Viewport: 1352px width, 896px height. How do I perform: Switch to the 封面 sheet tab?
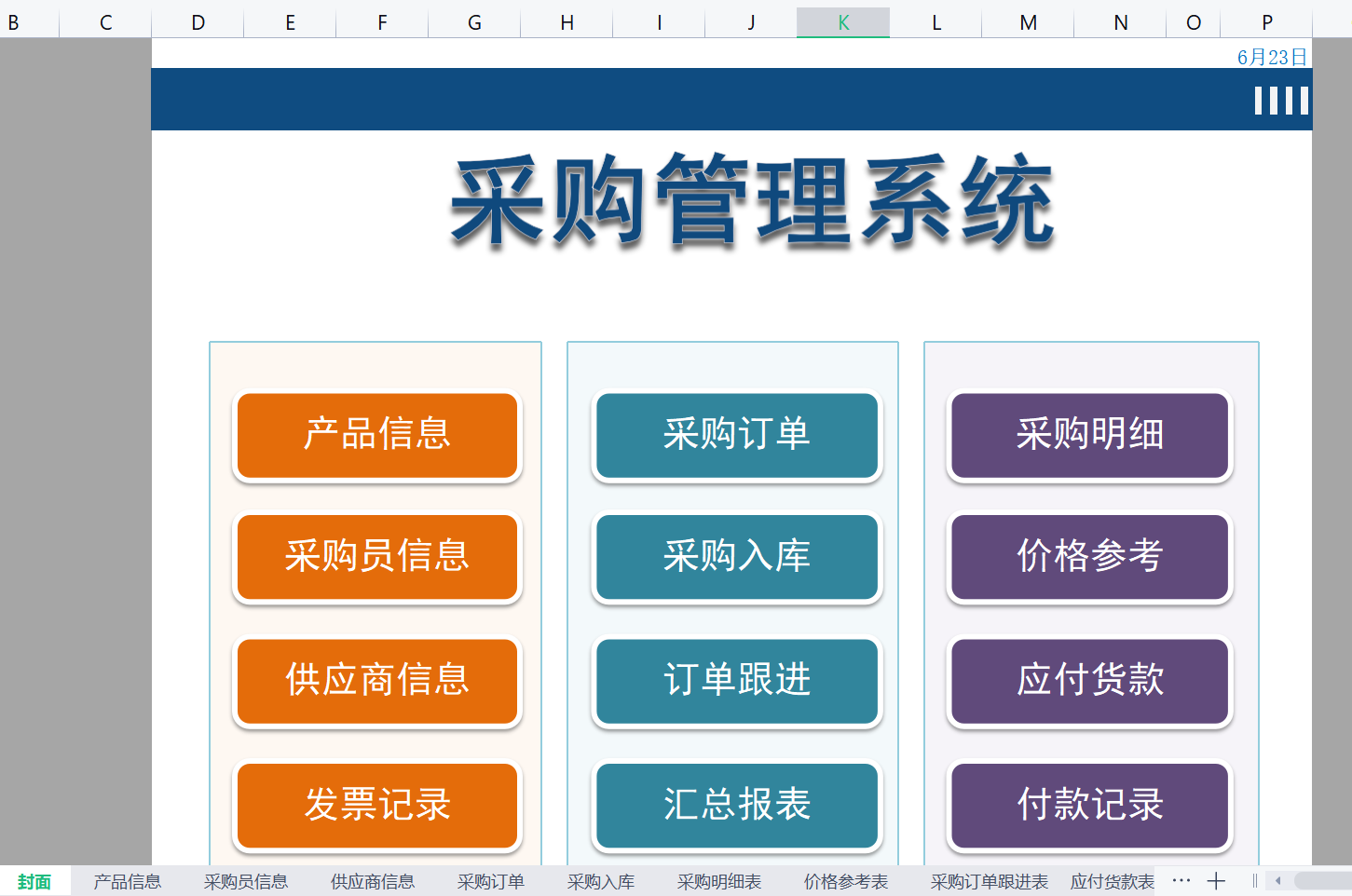pos(34,881)
